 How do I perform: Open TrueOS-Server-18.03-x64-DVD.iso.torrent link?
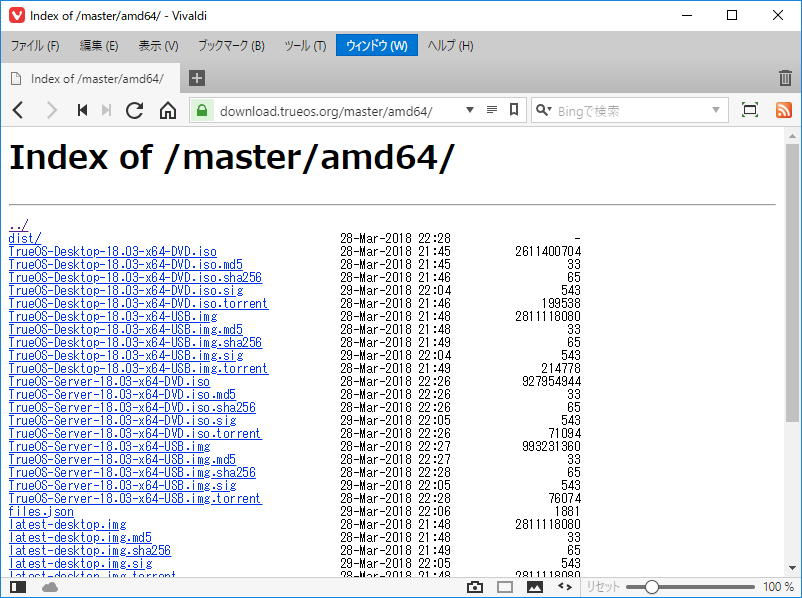(x=135, y=433)
